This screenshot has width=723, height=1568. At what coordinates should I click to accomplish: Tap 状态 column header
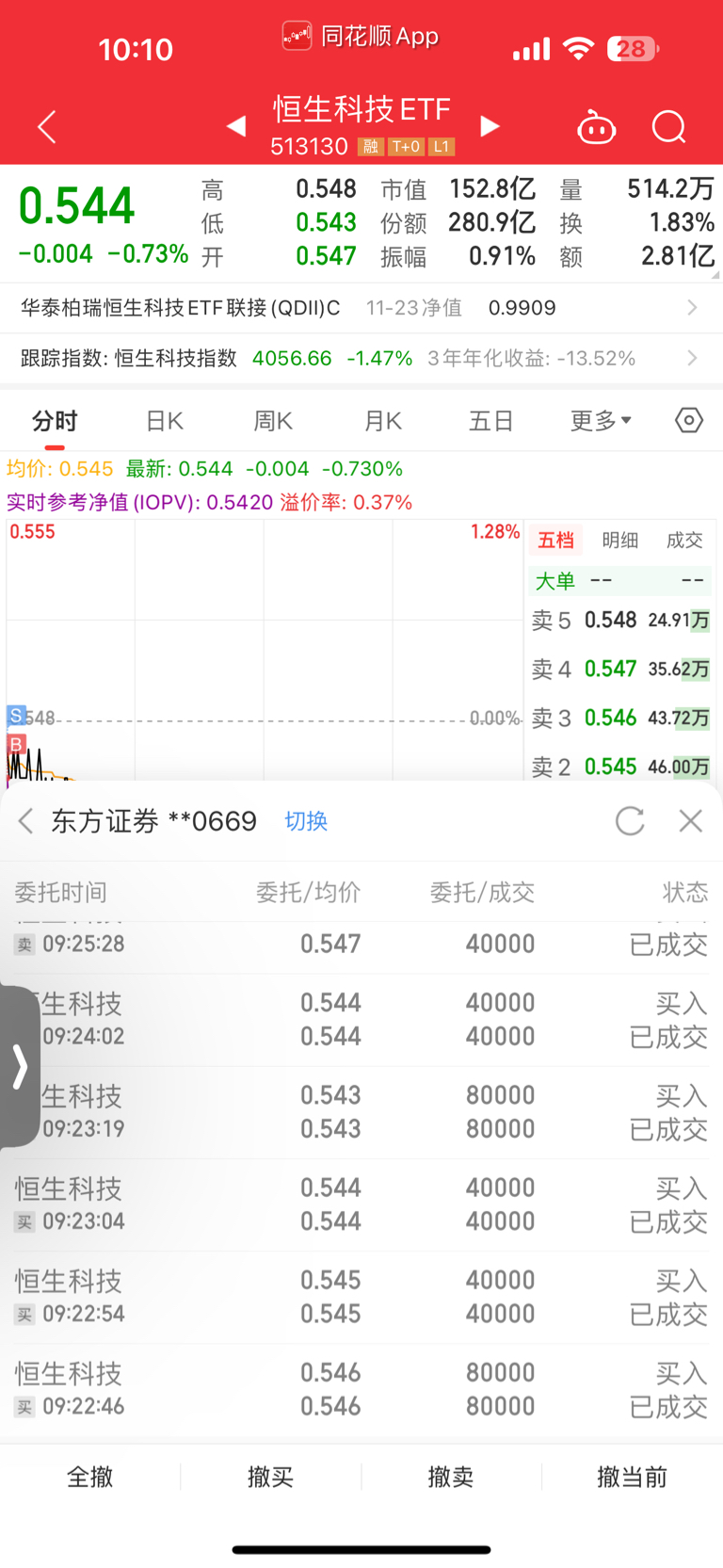685,892
